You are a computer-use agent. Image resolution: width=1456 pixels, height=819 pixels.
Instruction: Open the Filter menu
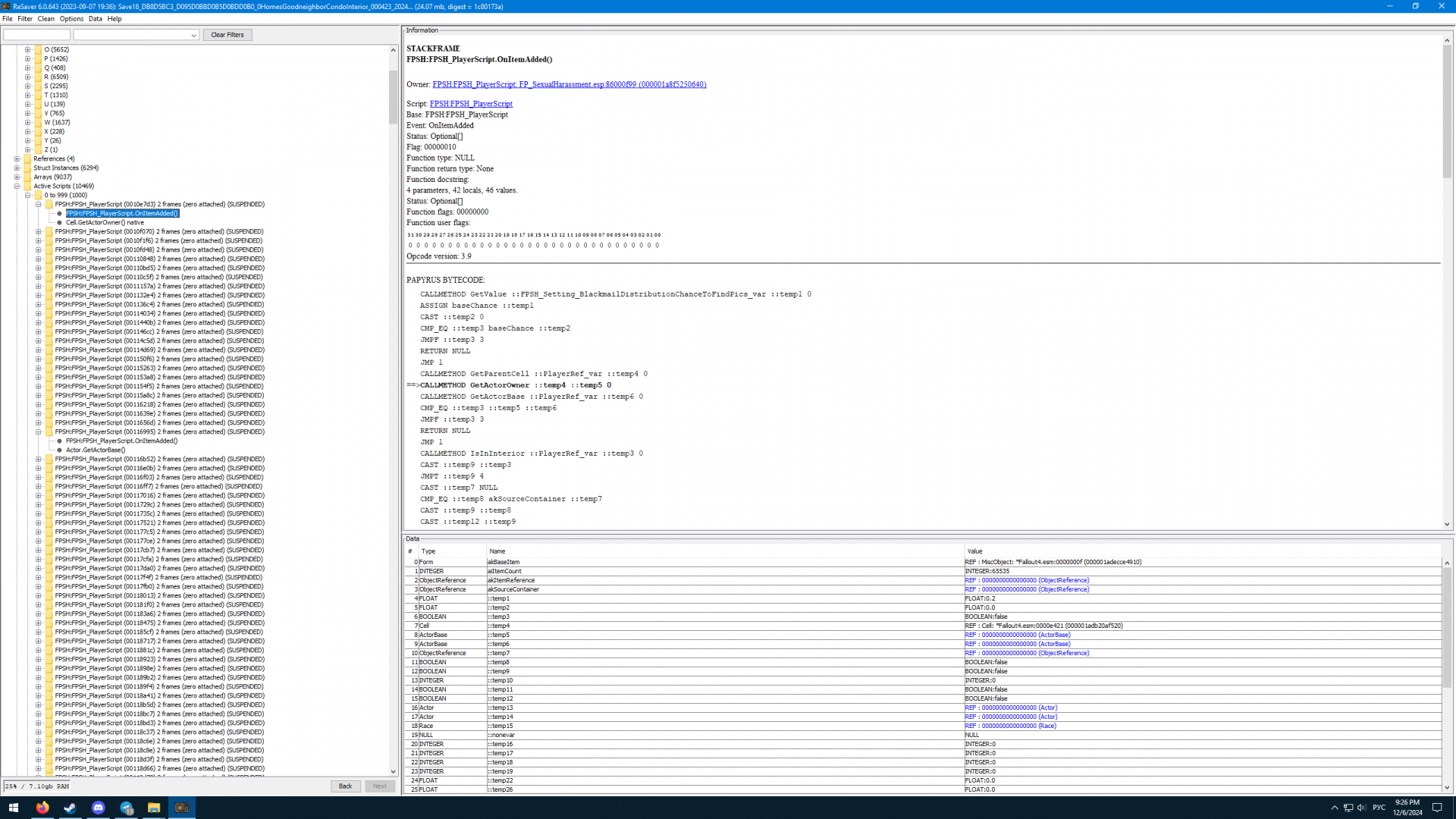coord(25,19)
